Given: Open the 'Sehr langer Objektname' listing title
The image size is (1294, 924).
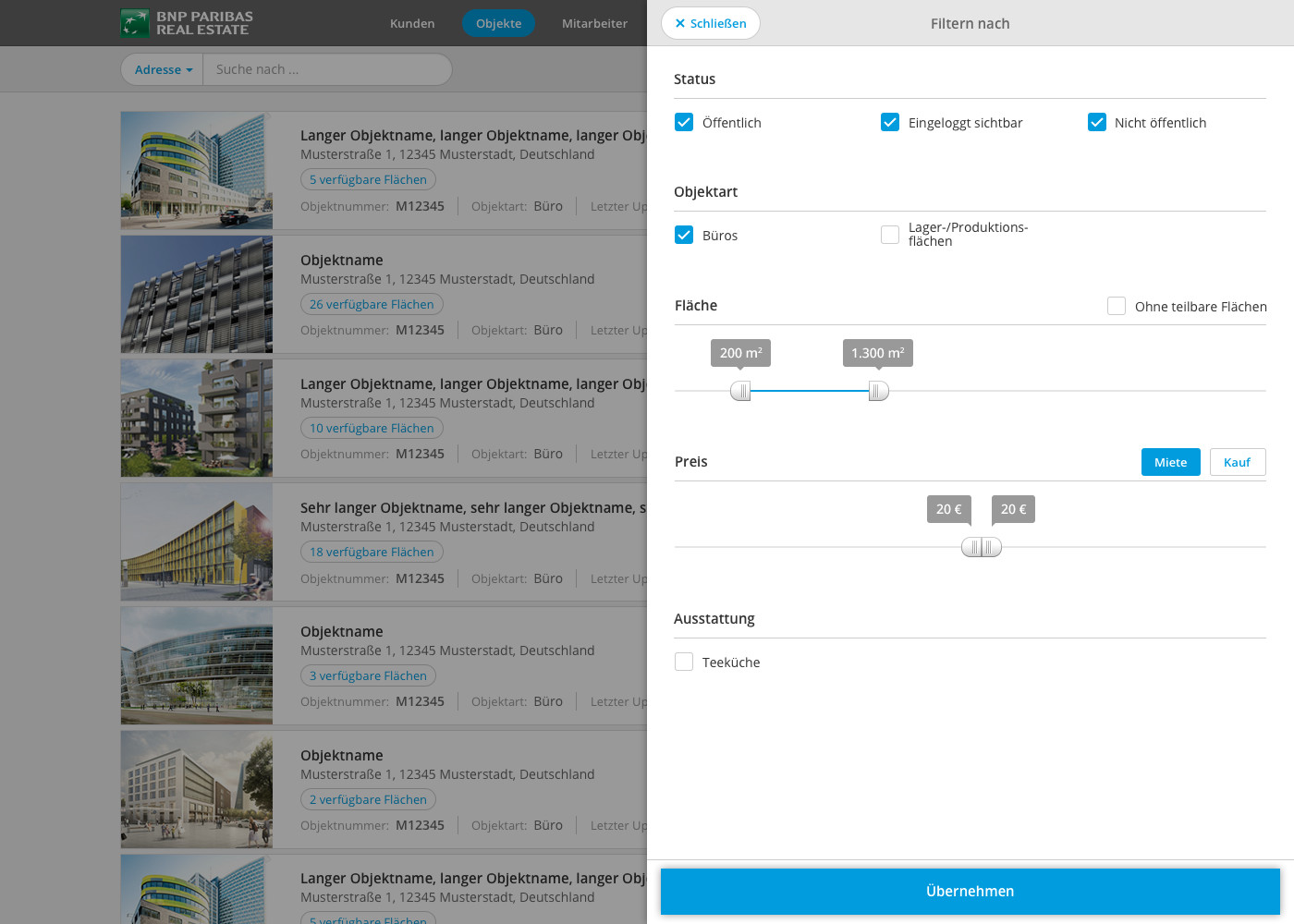Looking at the screenshot, I should 473,507.
